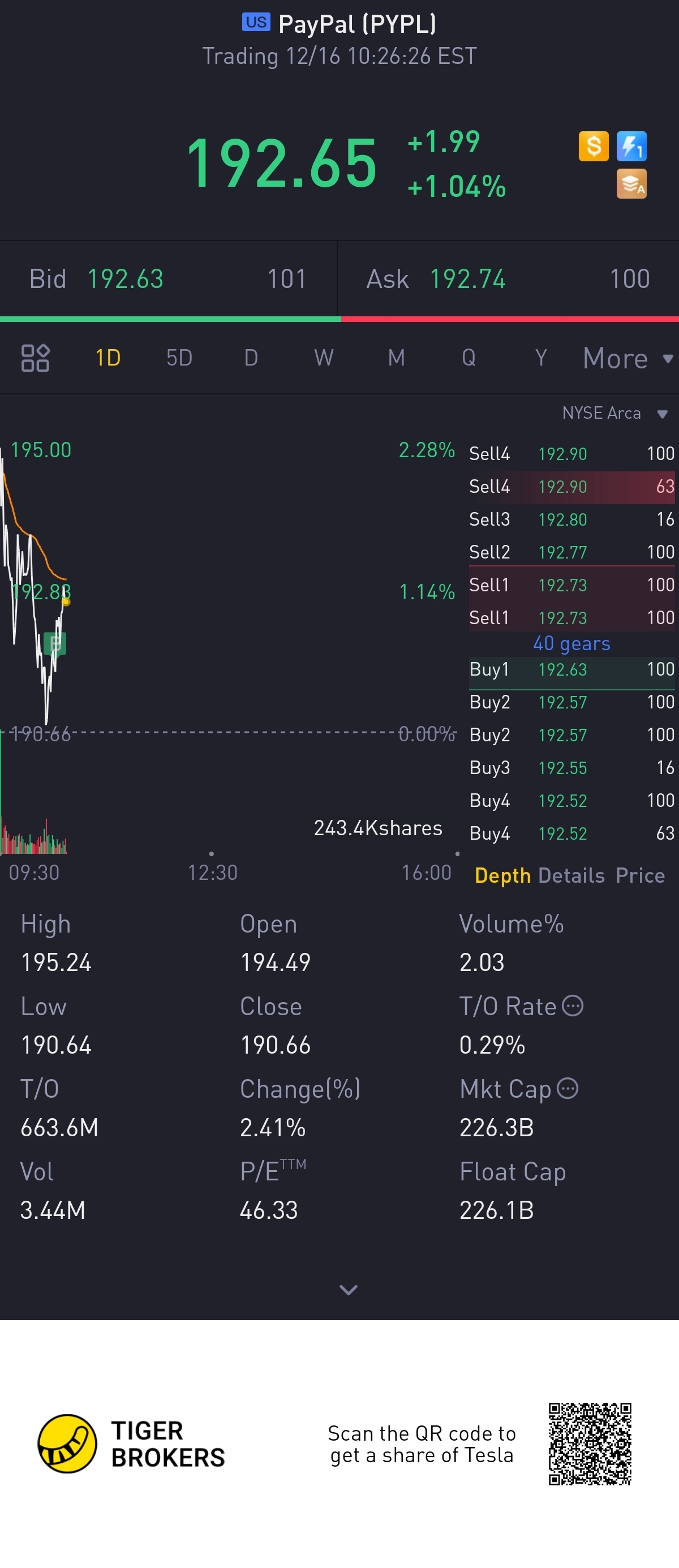
Task: Tap the green marker on the chart
Action: [x=56, y=643]
